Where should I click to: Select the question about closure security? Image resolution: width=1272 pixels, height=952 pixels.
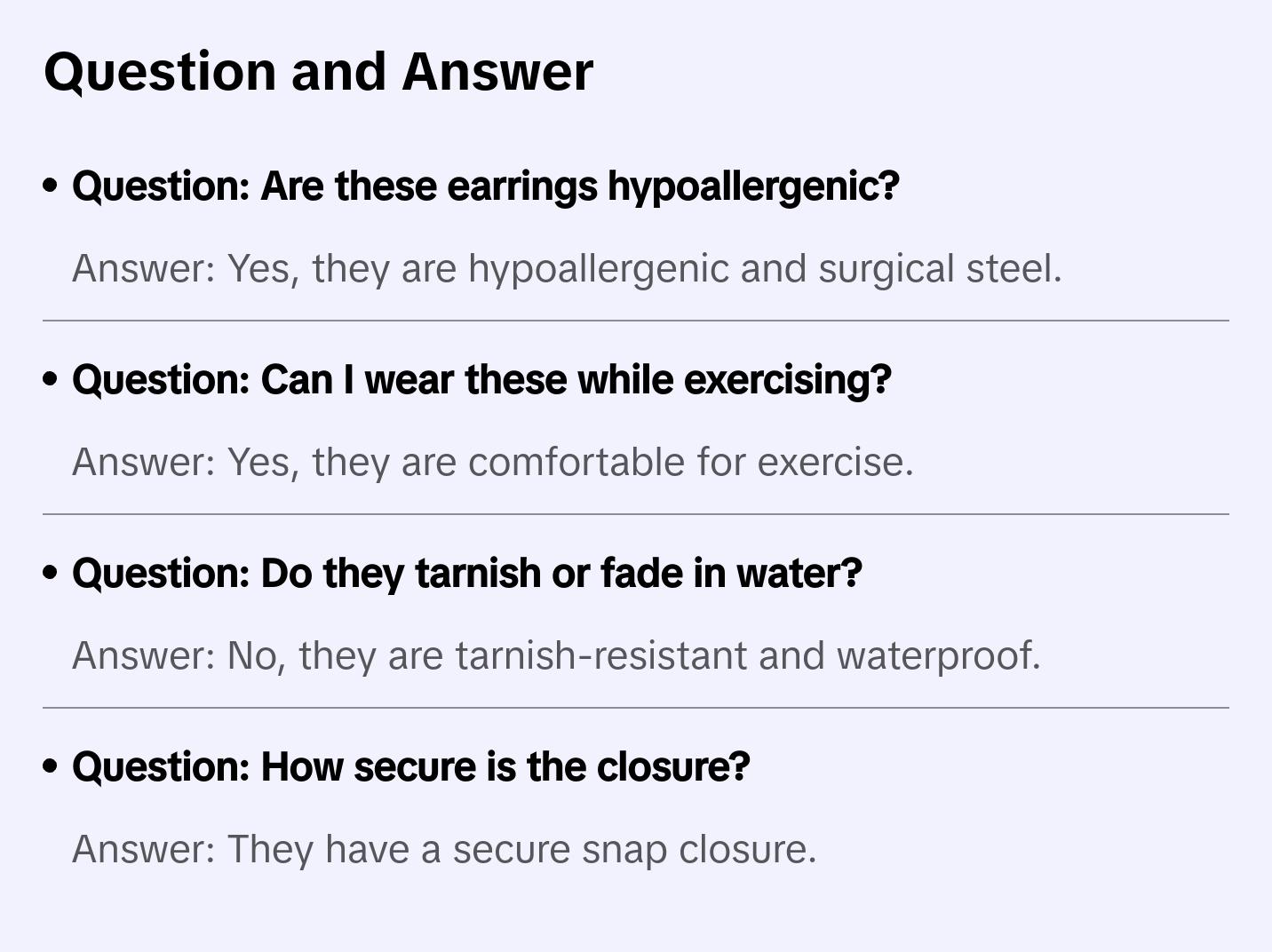pyautogui.click(x=410, y=767)
